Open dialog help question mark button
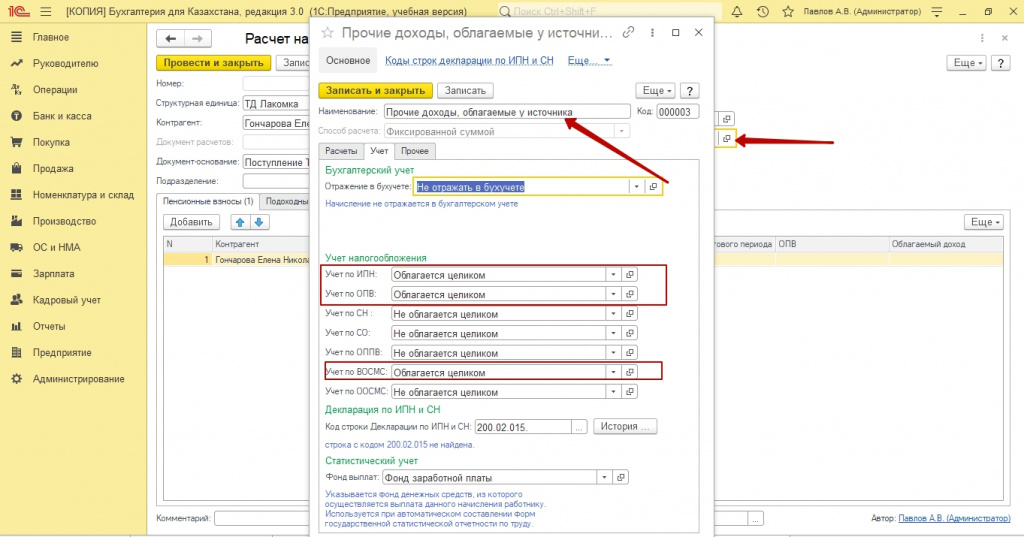Viewport: 1024px width, 537px height. click(x=689, y=91)
